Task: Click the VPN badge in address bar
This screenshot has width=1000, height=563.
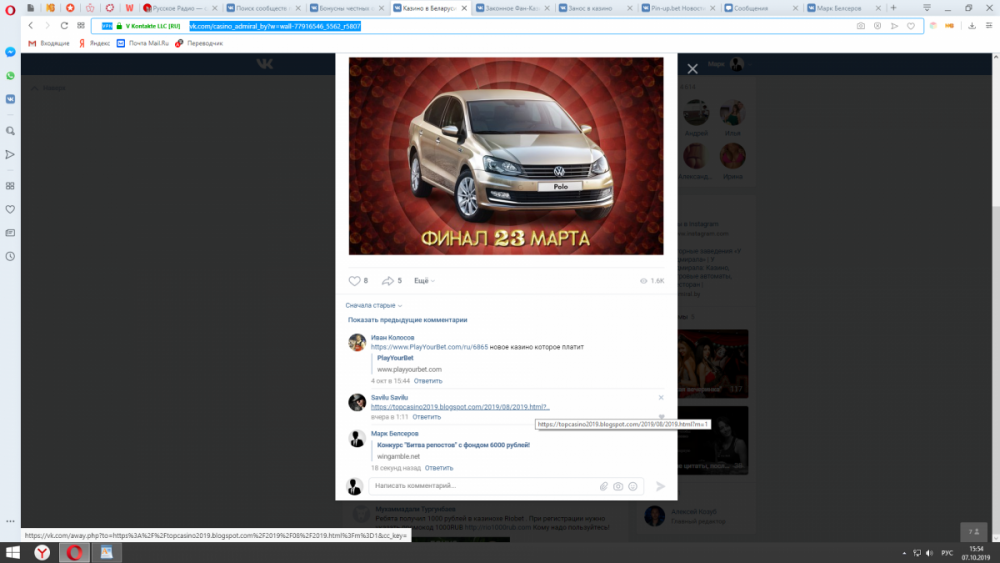Action: click(107, 26)
